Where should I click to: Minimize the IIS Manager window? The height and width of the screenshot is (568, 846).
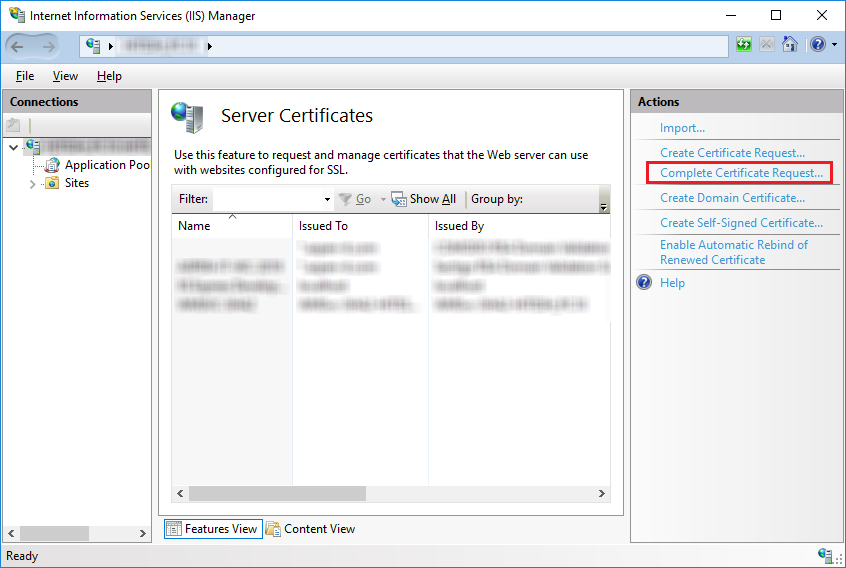click(731, 15)
